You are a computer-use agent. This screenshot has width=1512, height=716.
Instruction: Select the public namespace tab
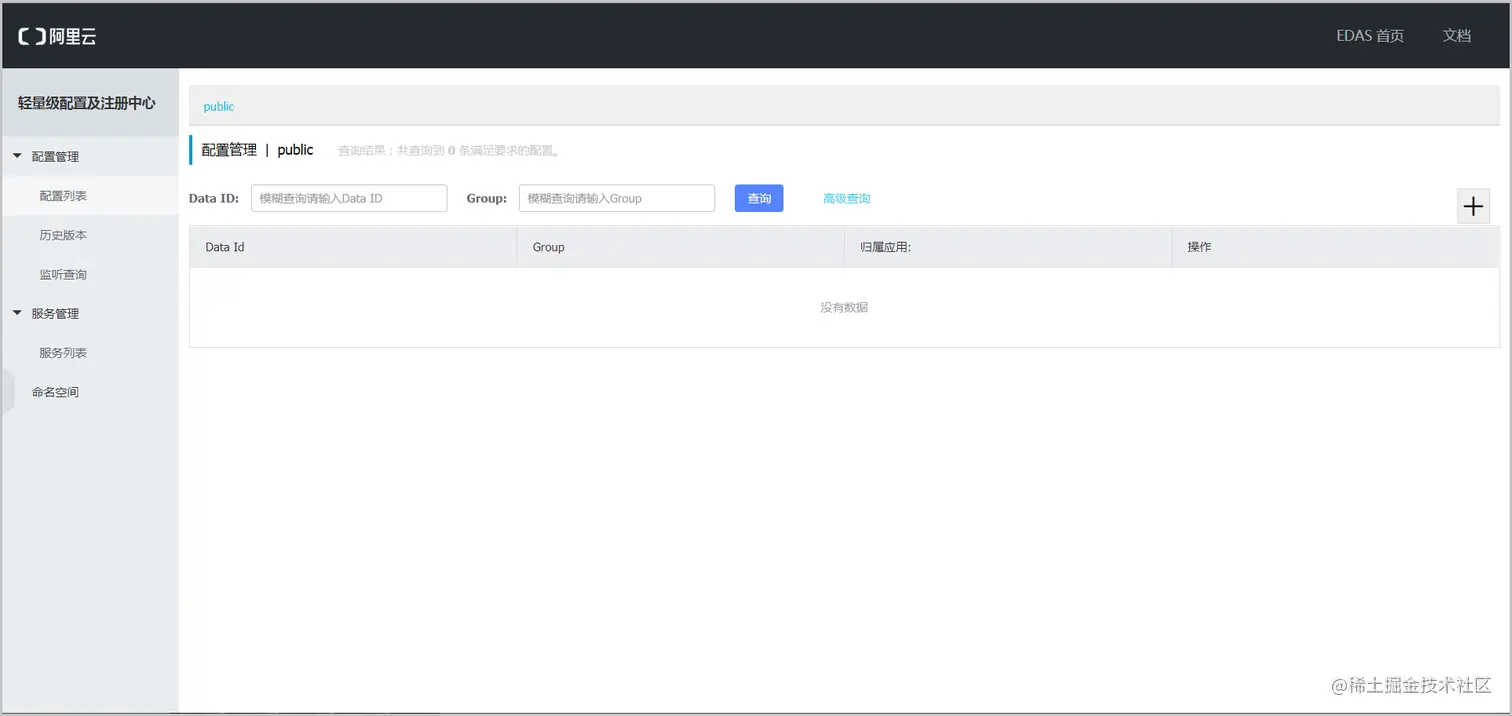[x=219, y=106]
